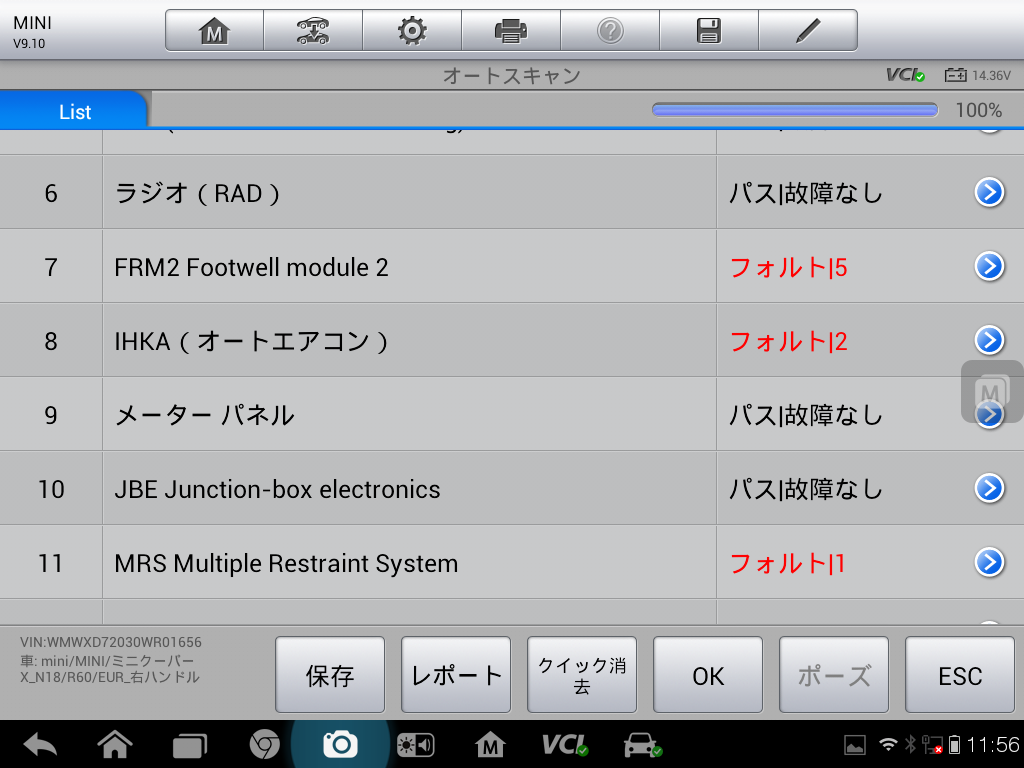Select the List tab

tap(74, 110)
